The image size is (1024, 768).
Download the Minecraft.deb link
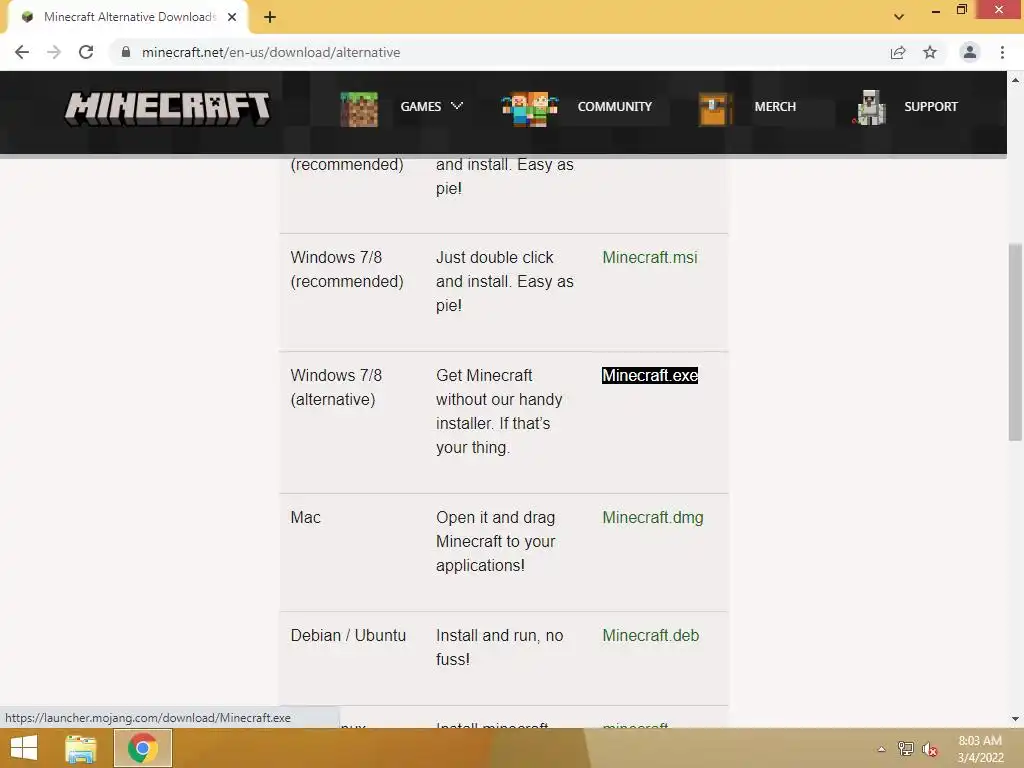point(650,635)
